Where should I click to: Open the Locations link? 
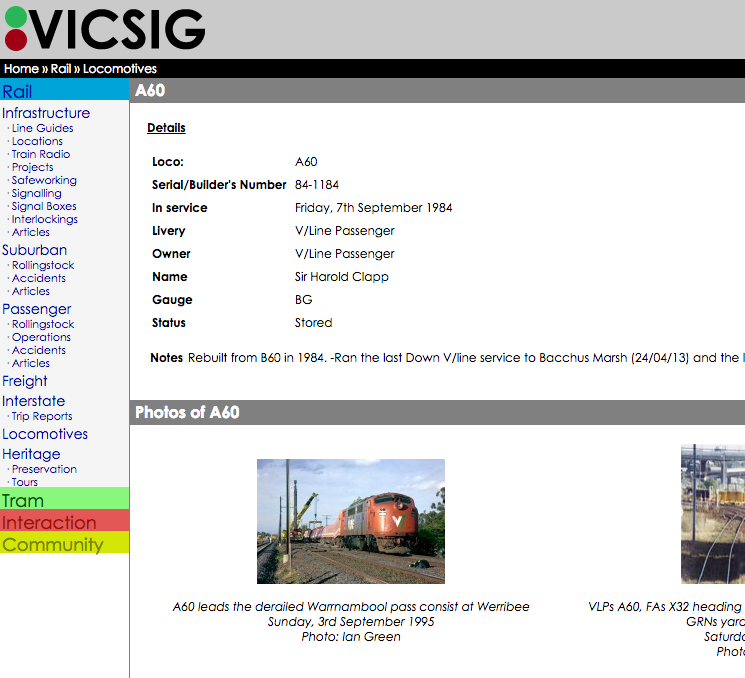pos(37,141)
